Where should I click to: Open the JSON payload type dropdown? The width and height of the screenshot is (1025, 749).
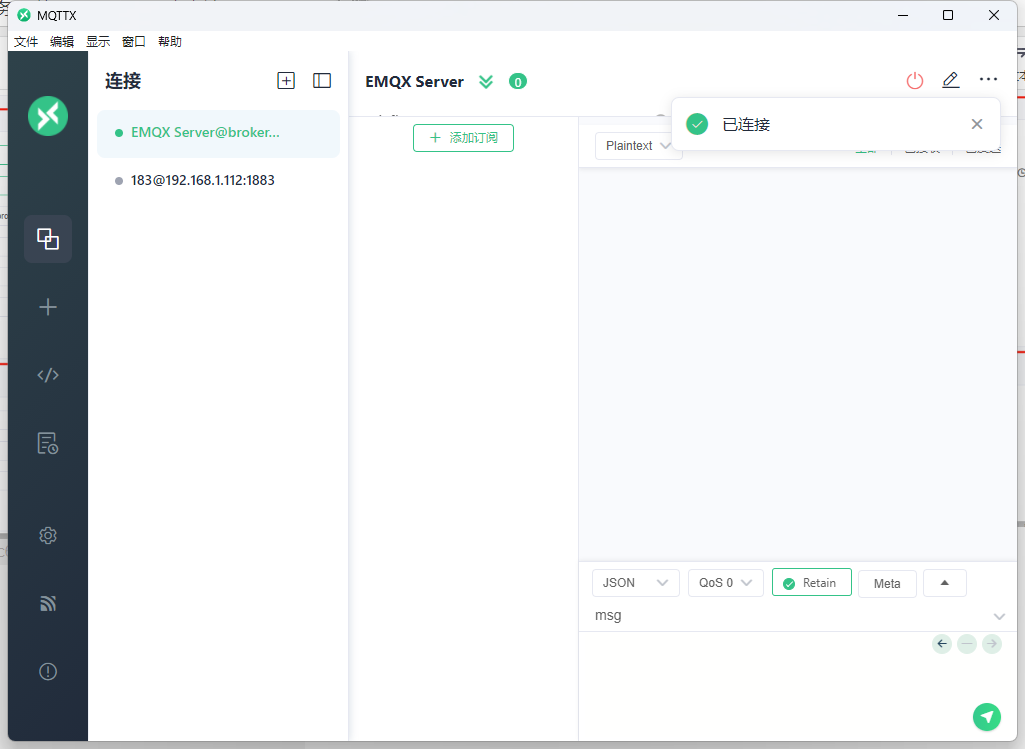[x=635, y=583]
